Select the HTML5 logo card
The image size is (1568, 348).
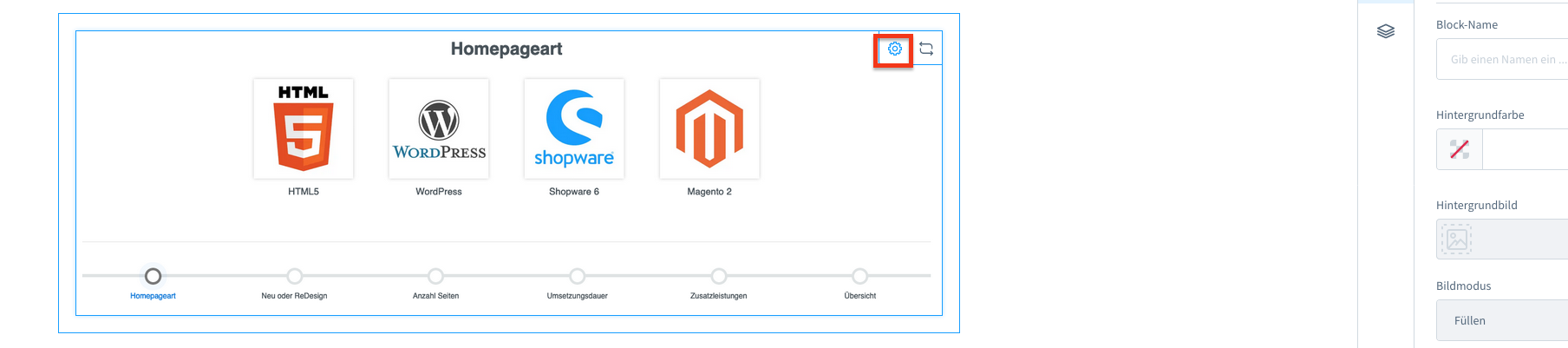[x=304, y=128]
